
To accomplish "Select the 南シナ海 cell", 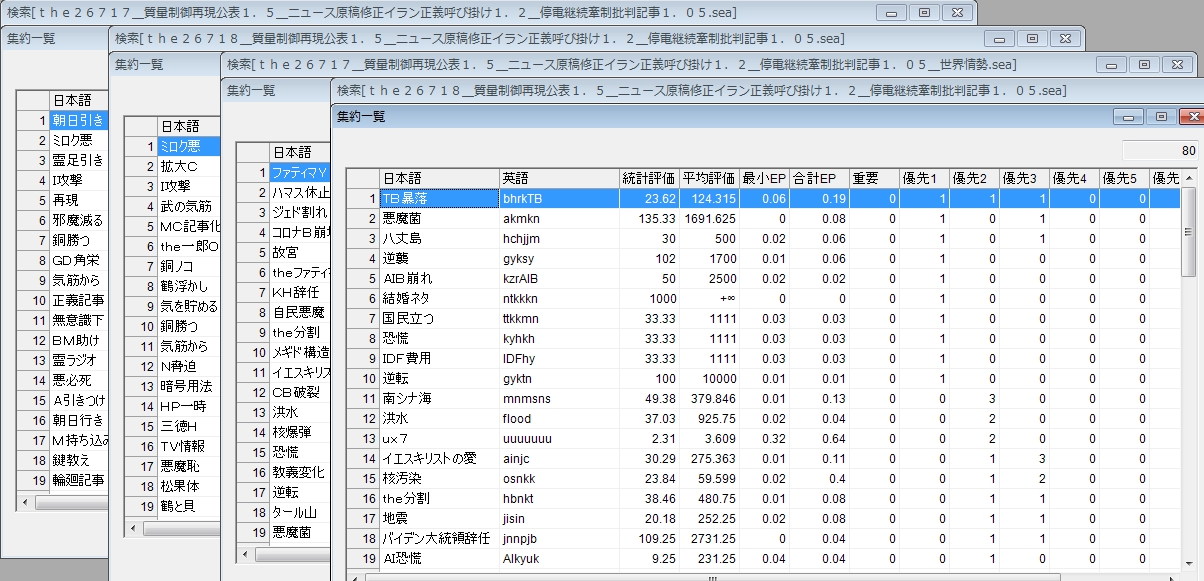I will pos(439,398).
